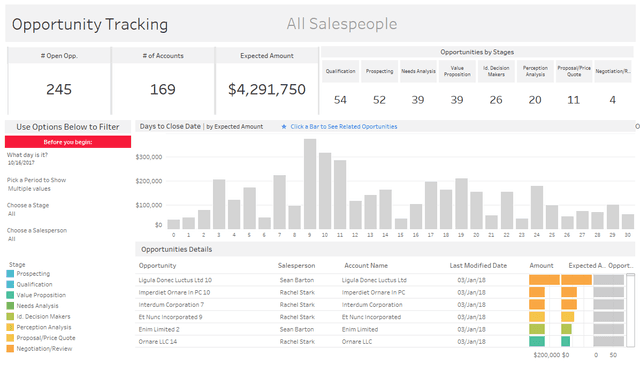Image resolution: width=640 pixels, height=368 pixels.
Task: Click the orange Amount bar for Interdum Corporation 7
Action: tap(537, 305)
